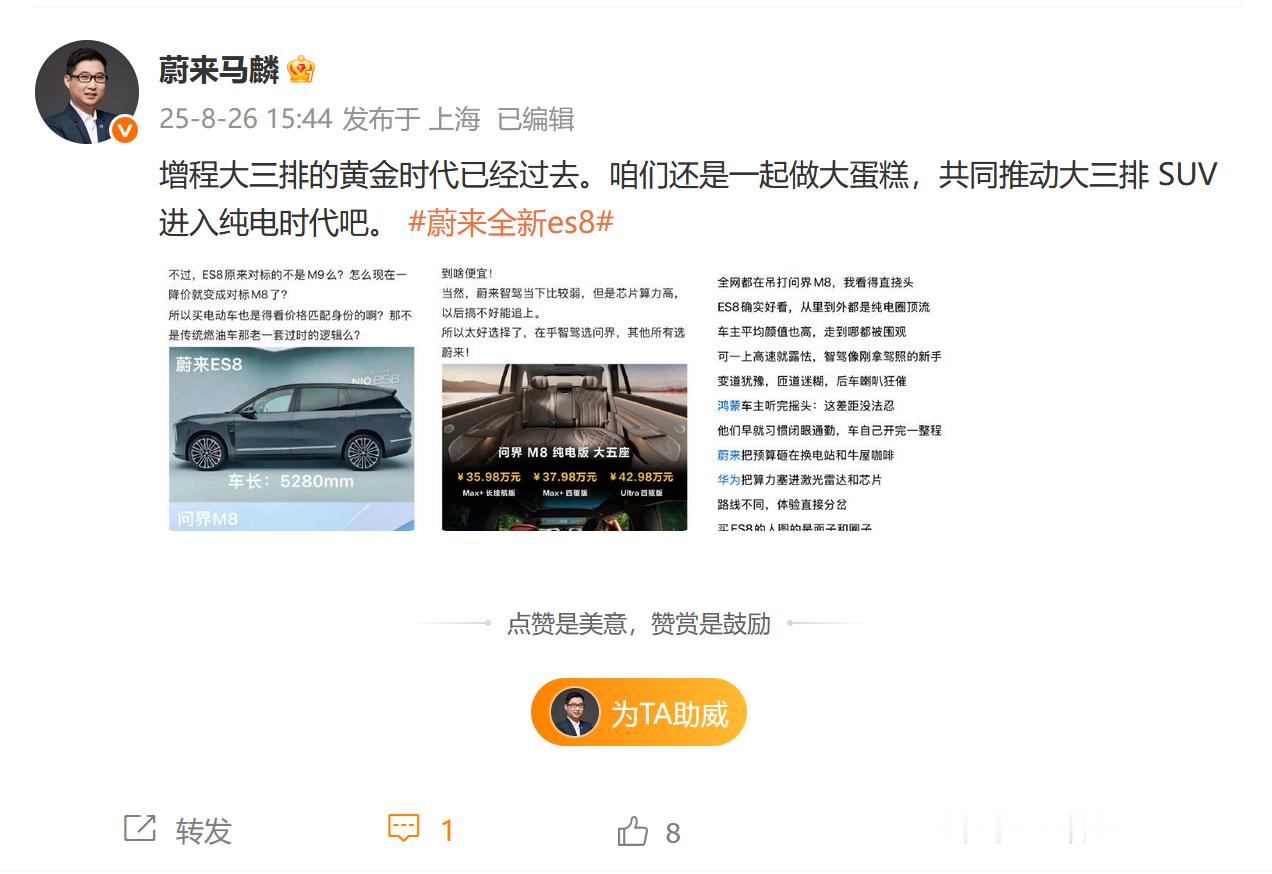Click the crown membership icon beside username
This screenshot has height=874, width=1272.
click(301, 70)
